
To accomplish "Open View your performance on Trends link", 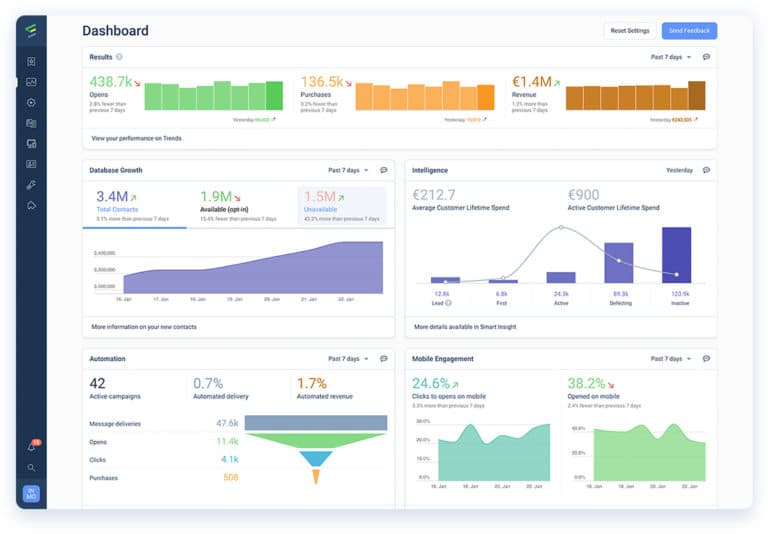I will coord(136,138).
